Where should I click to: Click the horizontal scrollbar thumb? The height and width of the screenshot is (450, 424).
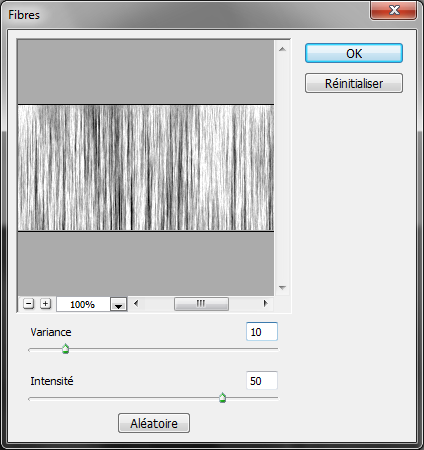click(201, 304)
